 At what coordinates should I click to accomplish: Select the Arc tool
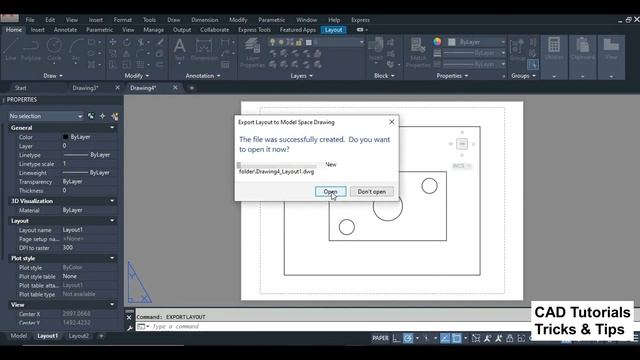[76, 49]
